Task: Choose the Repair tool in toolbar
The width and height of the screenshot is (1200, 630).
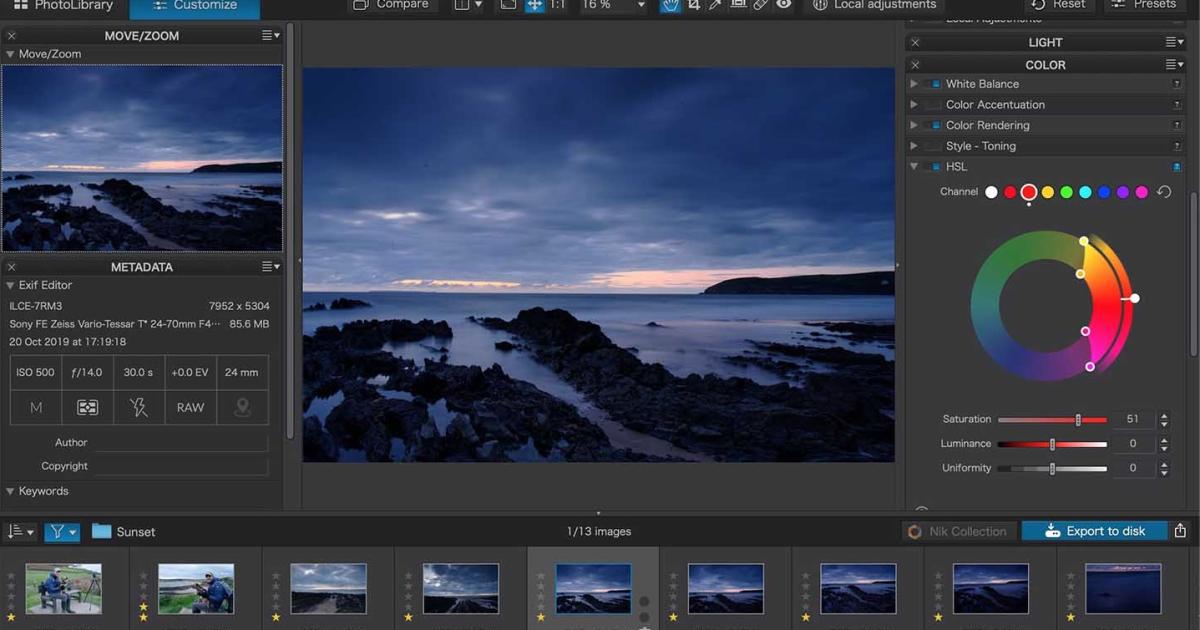Action: [761, 5]
